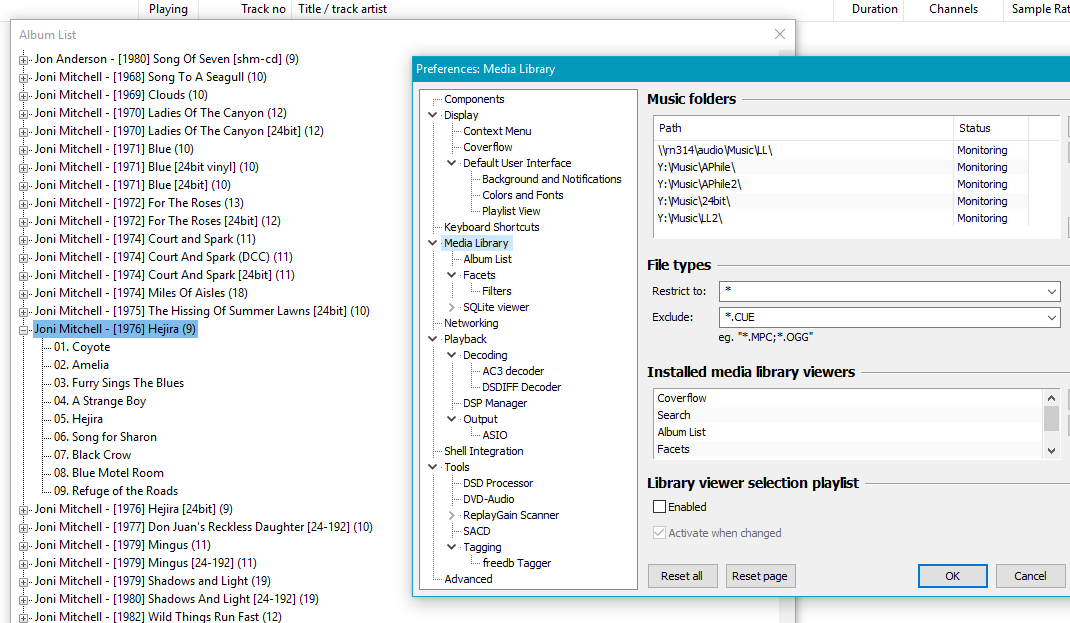Select track 02. Amelia
1070x623 pixels.
point(81,365)
